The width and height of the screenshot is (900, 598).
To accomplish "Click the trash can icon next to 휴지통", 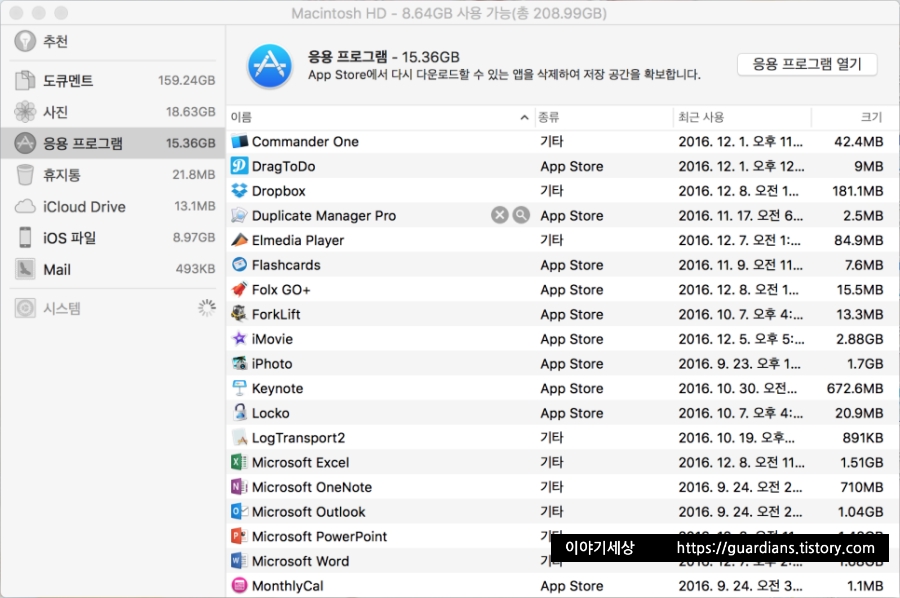I will [x=25, y=174].
